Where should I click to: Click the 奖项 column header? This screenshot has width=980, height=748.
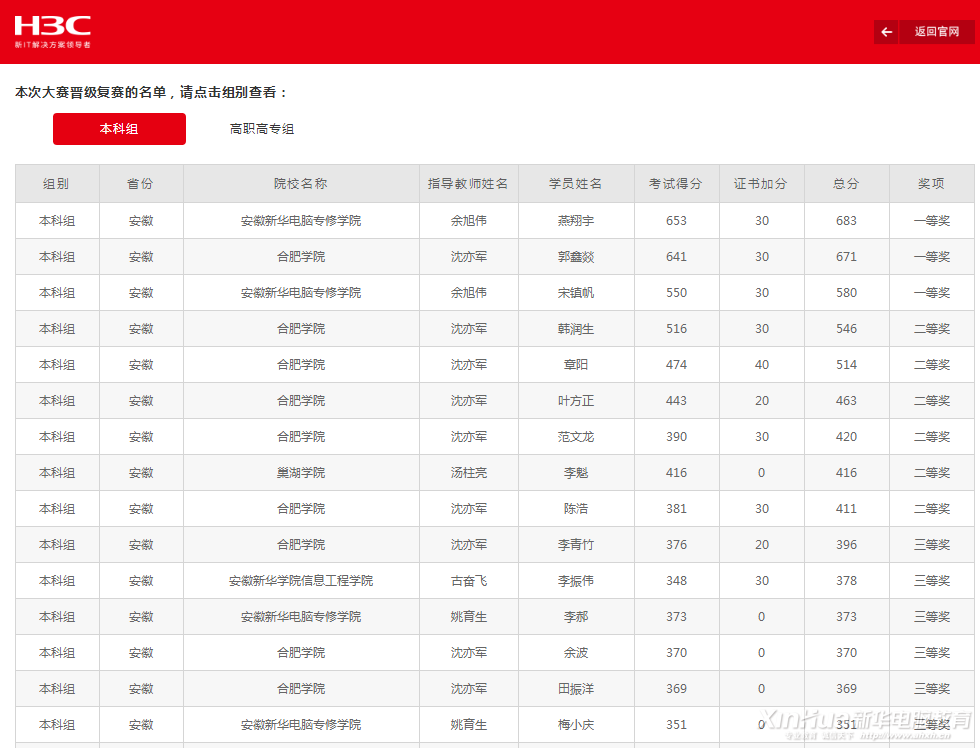point(931,184)
